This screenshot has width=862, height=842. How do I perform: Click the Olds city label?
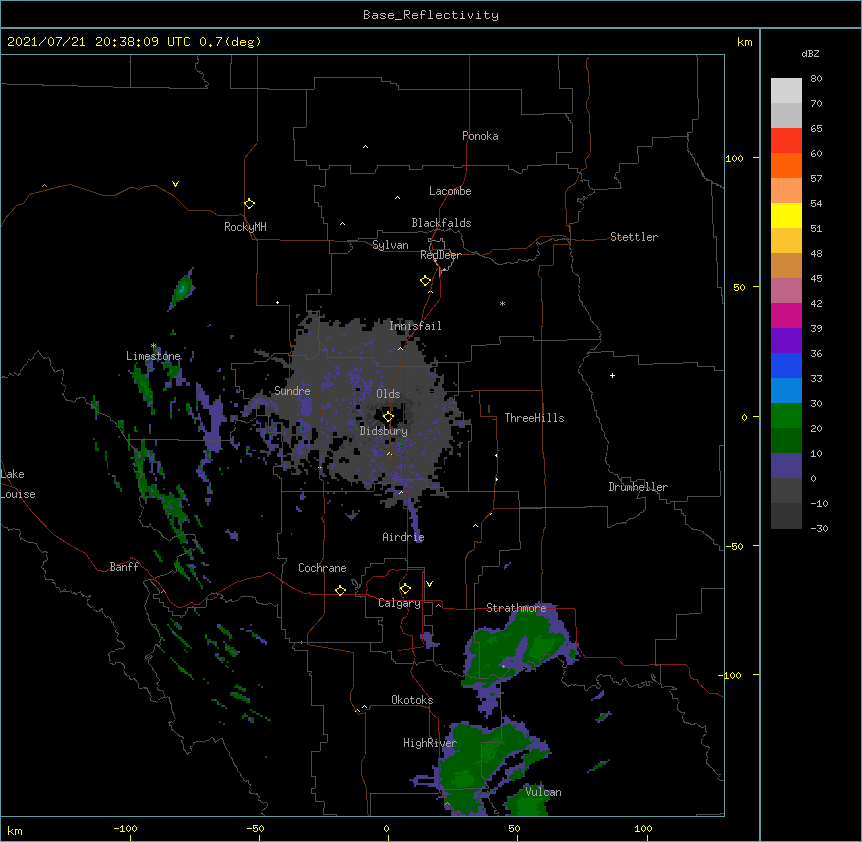(x=388, y=394)
